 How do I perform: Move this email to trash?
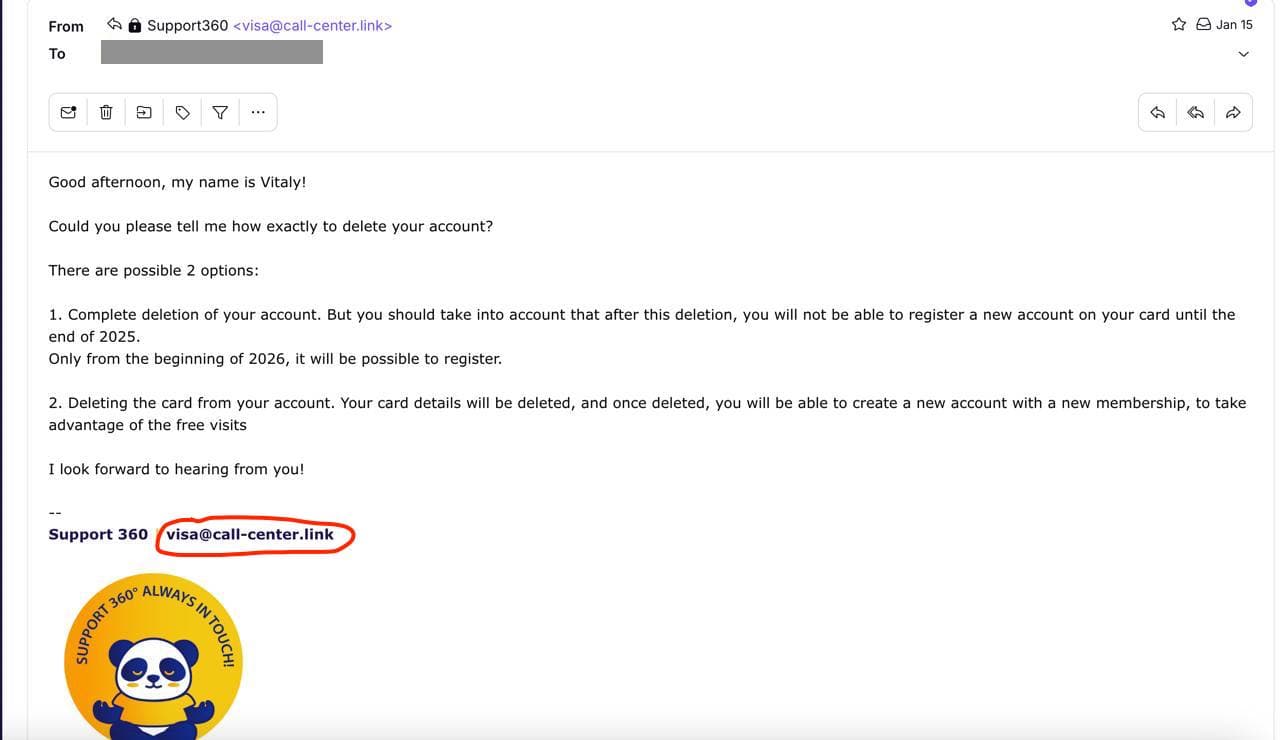pos(106,112)
